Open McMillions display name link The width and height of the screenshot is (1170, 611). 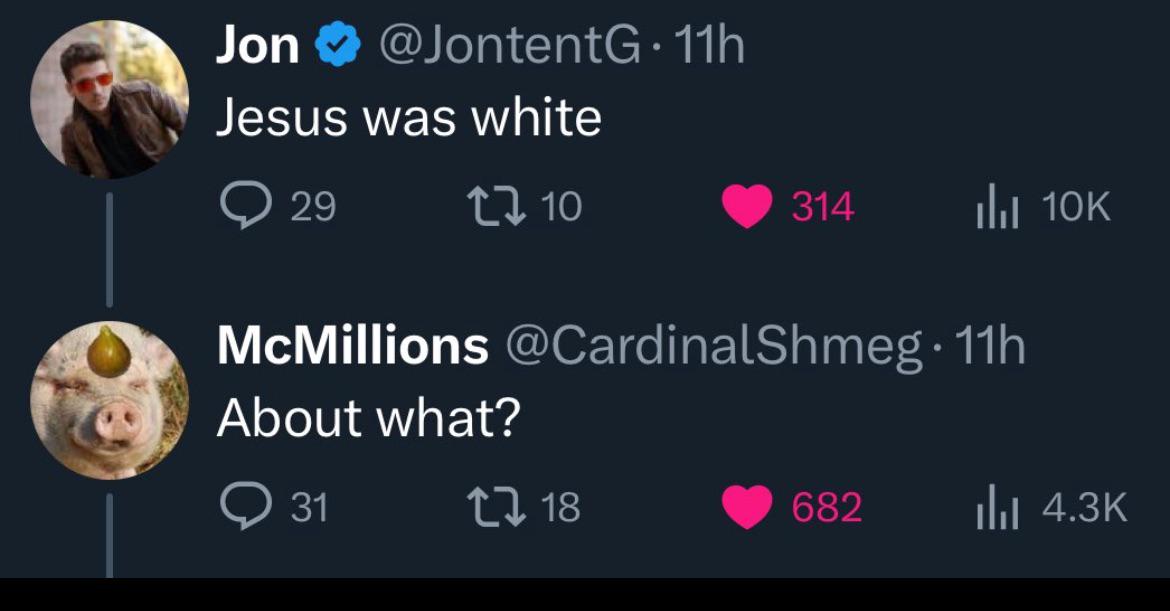[x=353, y=345]
